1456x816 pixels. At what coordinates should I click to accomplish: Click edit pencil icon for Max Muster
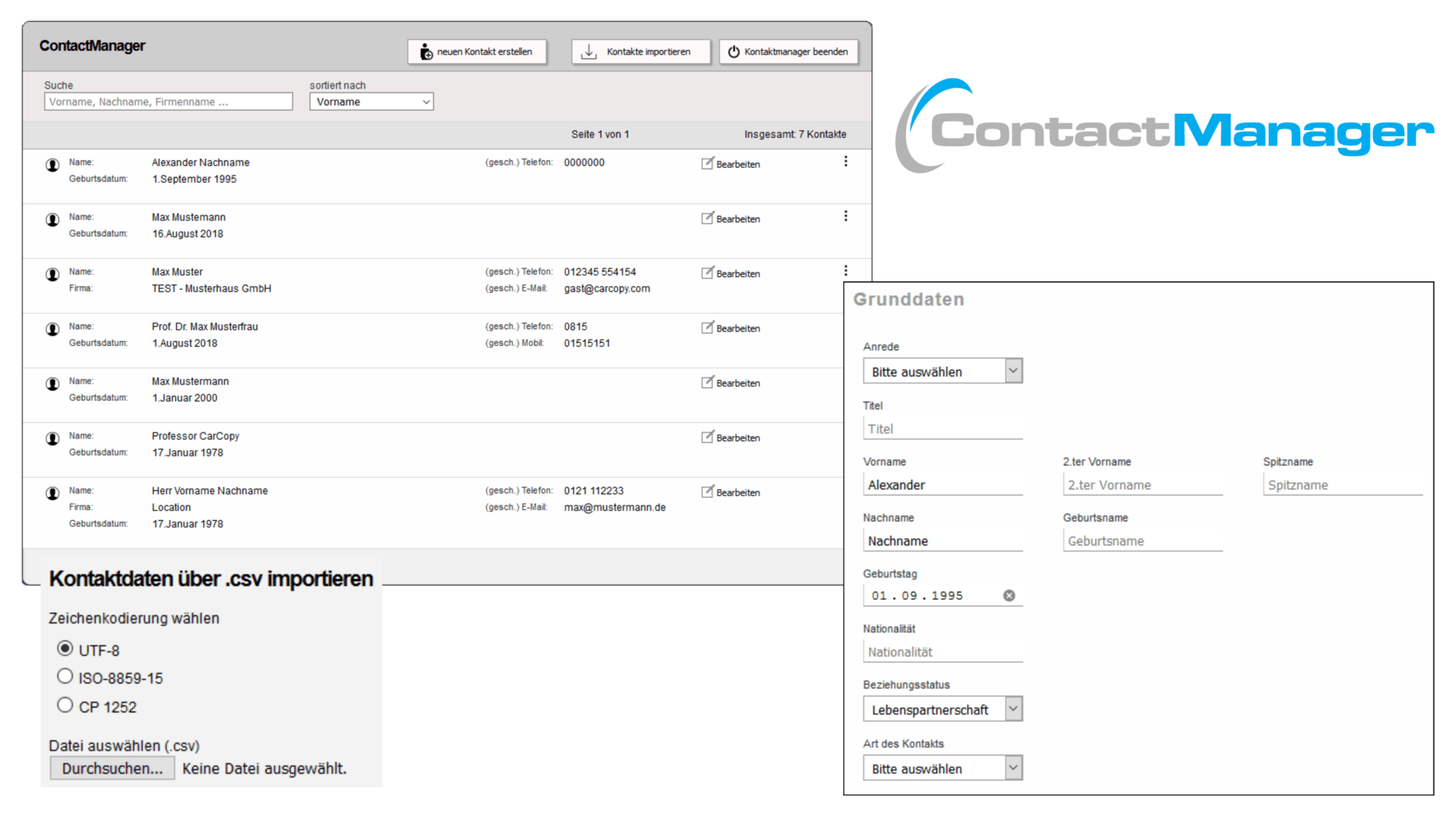(x=708, y=272)
